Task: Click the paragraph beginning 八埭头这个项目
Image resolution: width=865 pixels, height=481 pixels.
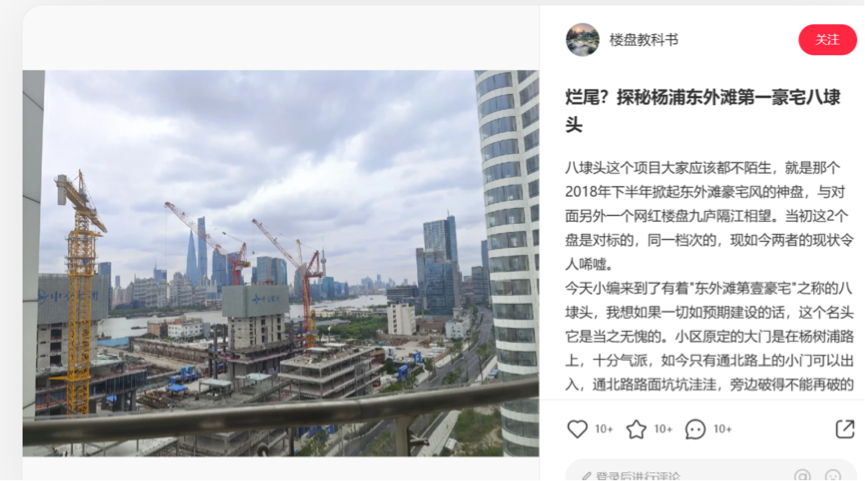Action: click(x=709, y=216)
